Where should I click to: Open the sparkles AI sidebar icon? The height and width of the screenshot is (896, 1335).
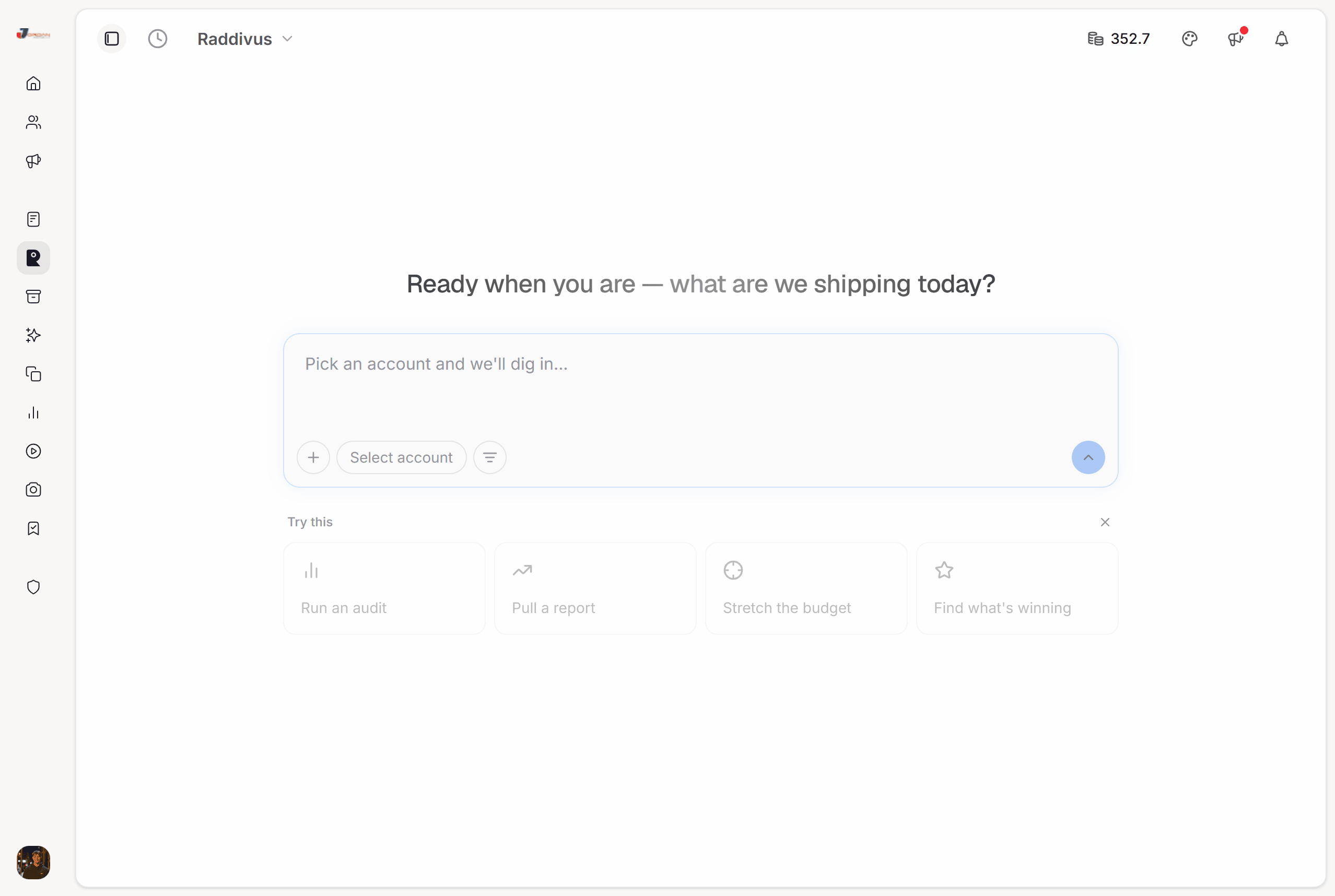pos(33,335)
